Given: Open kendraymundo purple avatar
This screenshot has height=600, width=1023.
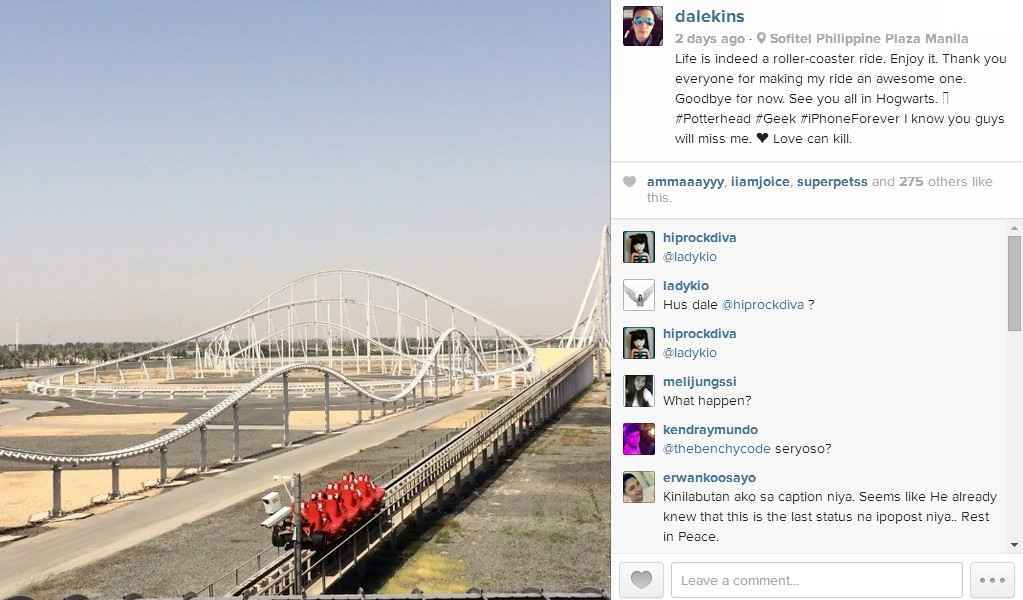Looking at the screenshot, I should click(639, 439).
